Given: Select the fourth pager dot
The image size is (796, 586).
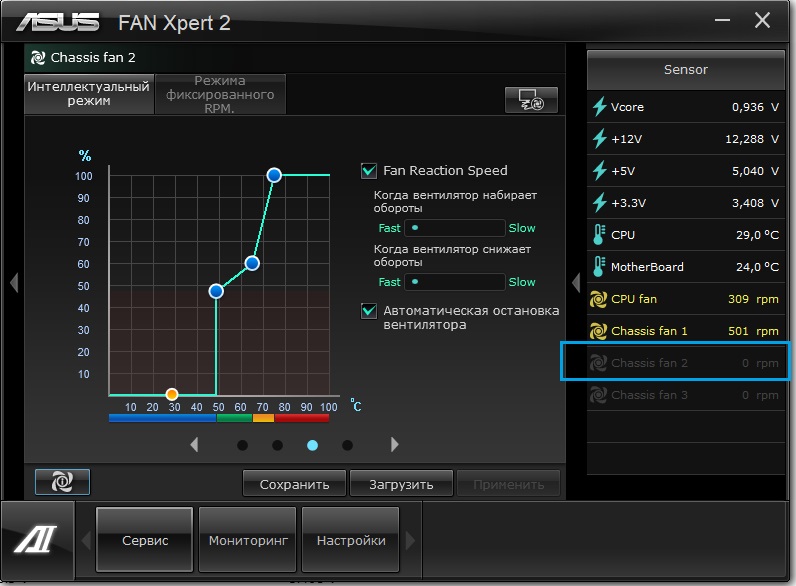Looking at the screenshot, I should pos(347,445).
